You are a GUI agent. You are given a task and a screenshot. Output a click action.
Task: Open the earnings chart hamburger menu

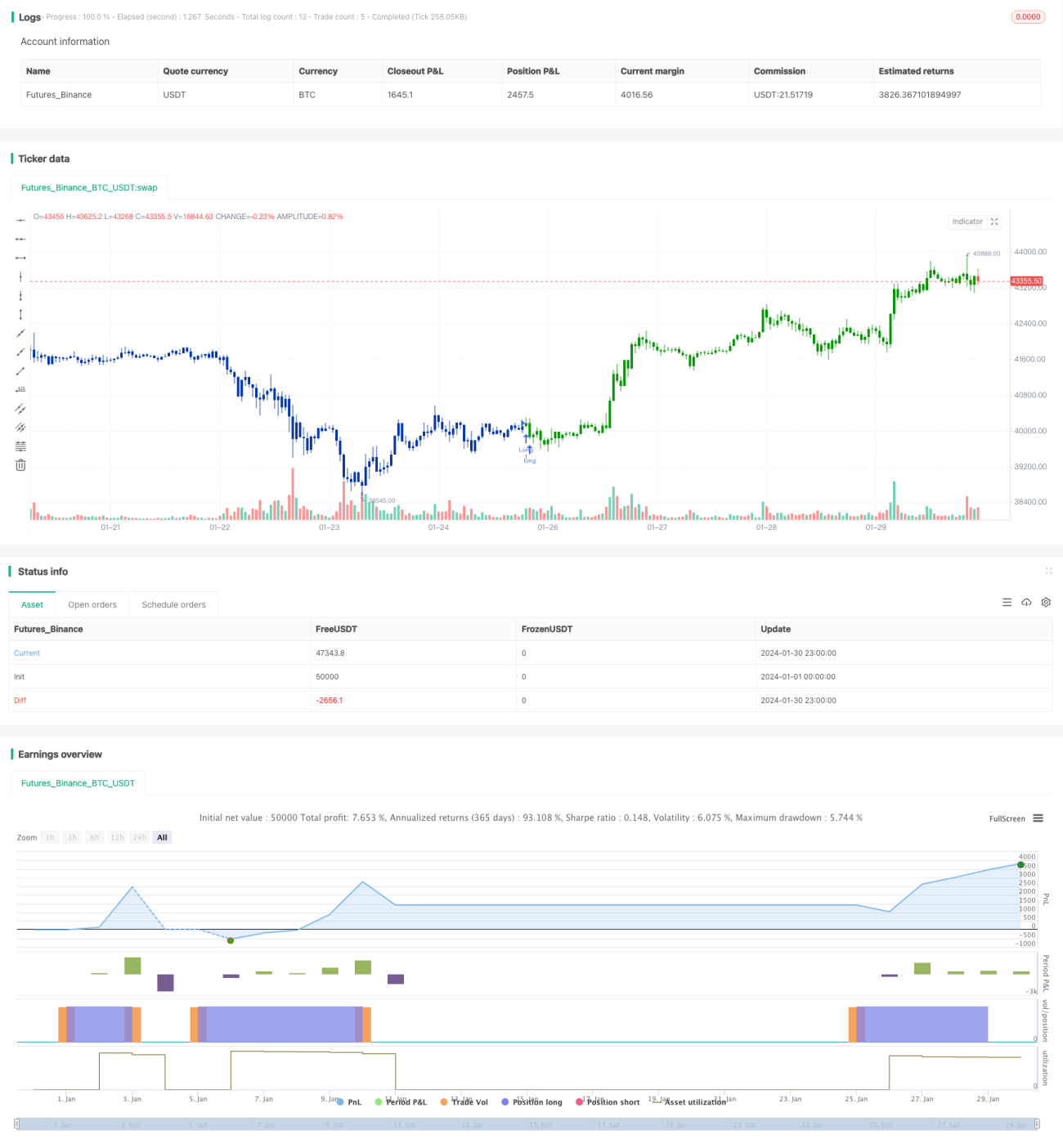point(1038,818)
